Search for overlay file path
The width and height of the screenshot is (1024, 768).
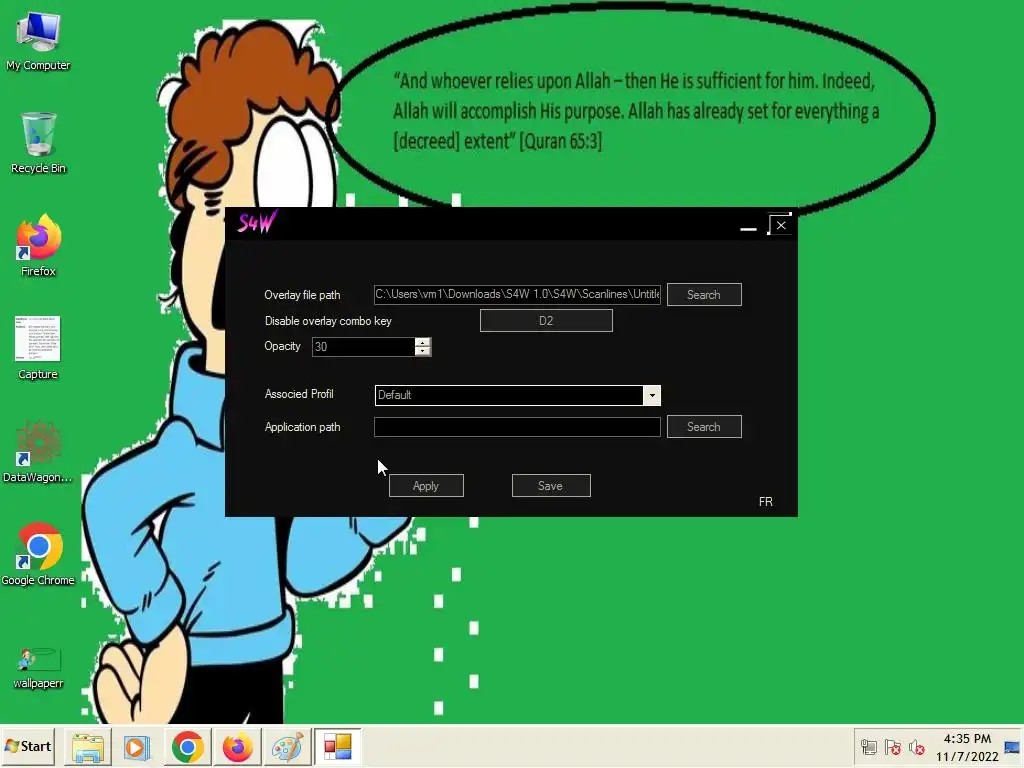(704, 295)
